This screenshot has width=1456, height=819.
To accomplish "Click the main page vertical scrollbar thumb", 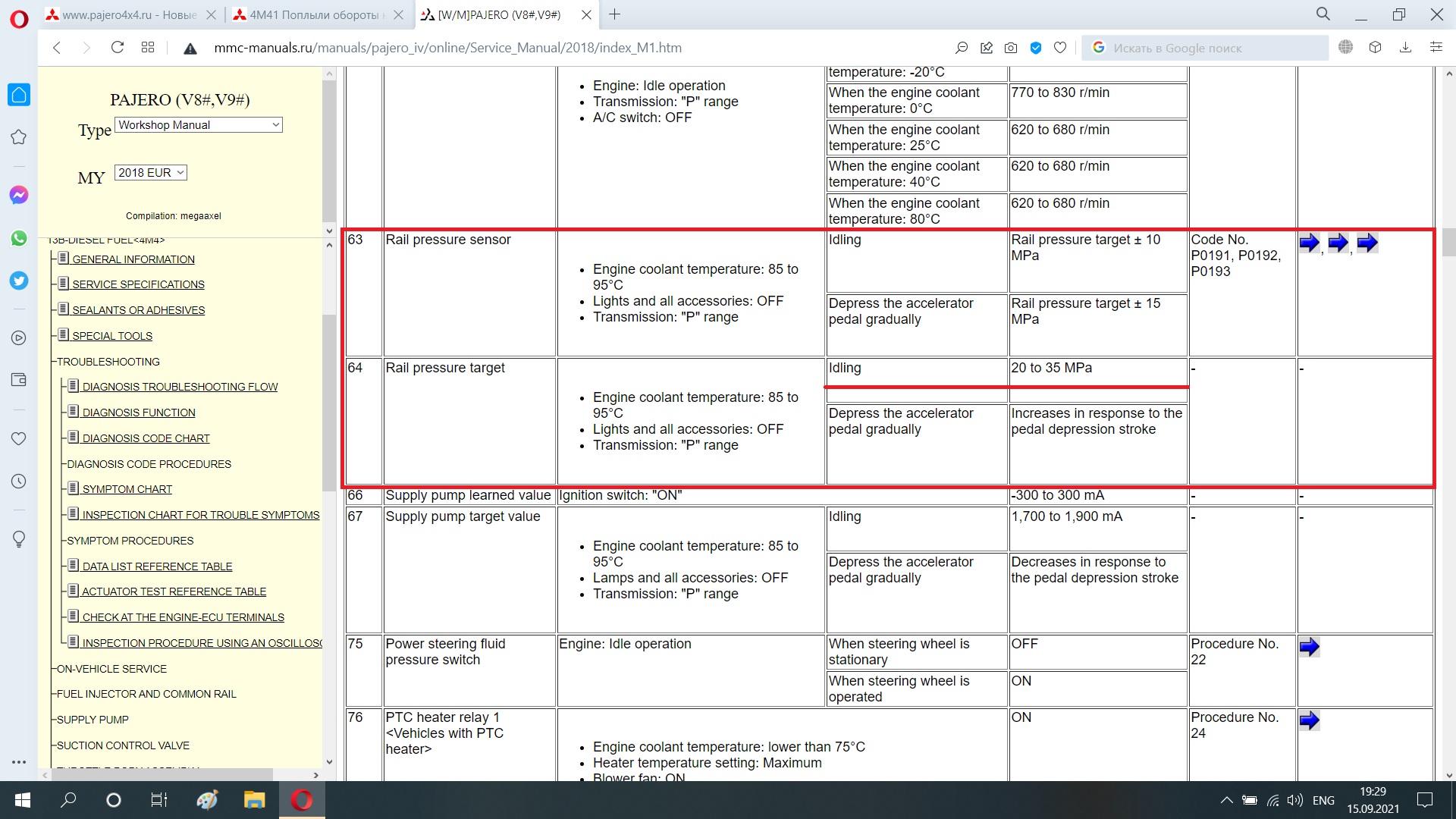I will click(1449, 243).
